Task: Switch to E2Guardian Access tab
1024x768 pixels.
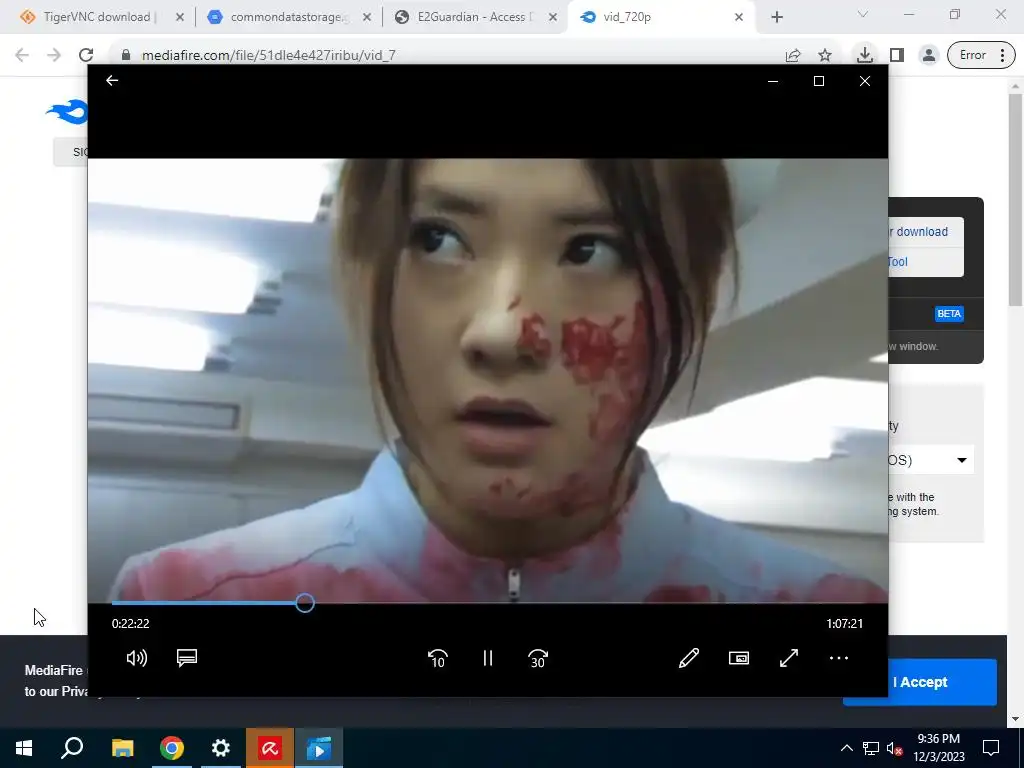Action: coord(475,17)
